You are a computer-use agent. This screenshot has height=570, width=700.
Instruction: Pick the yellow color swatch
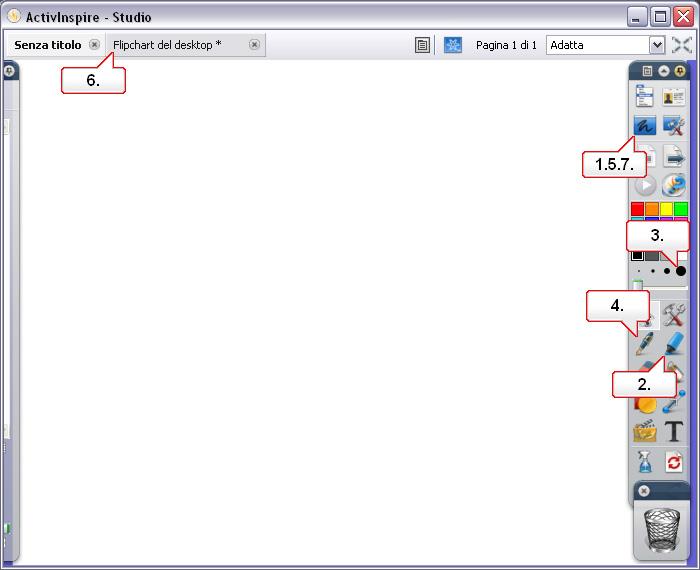(x=667, y=208)
